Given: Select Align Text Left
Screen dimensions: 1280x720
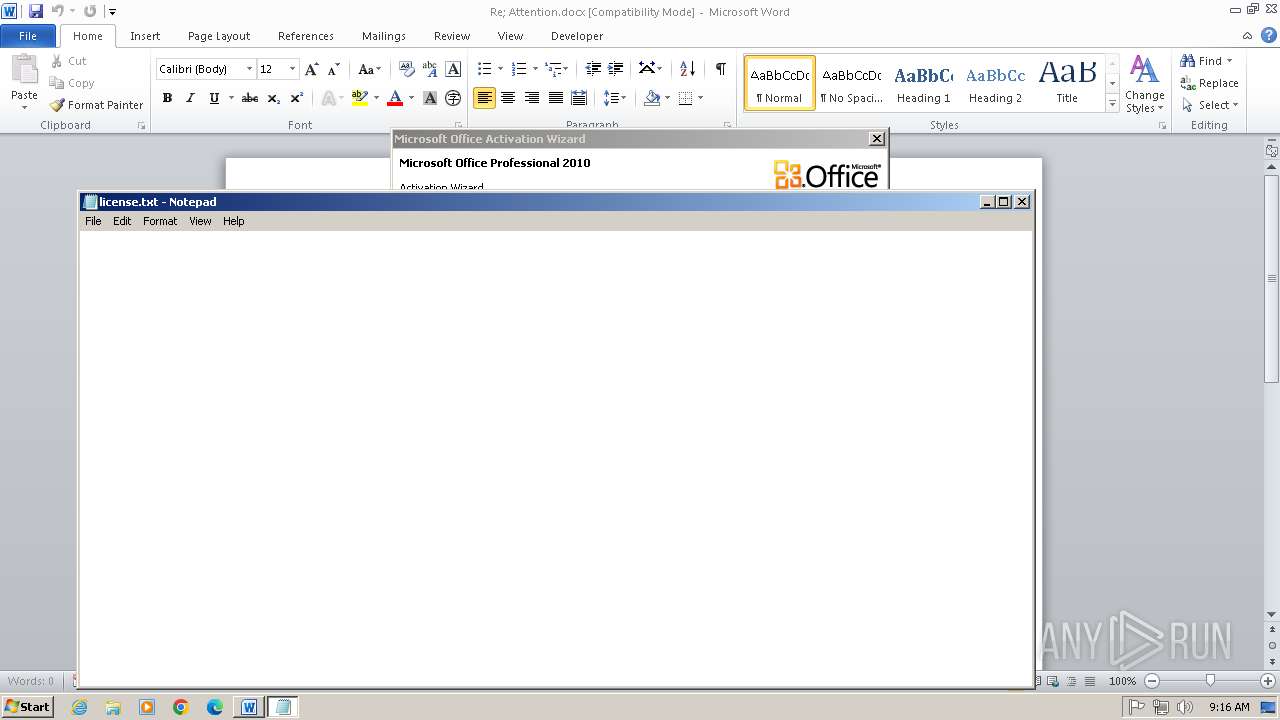Looking at the screenshot, I should [484, 98].
